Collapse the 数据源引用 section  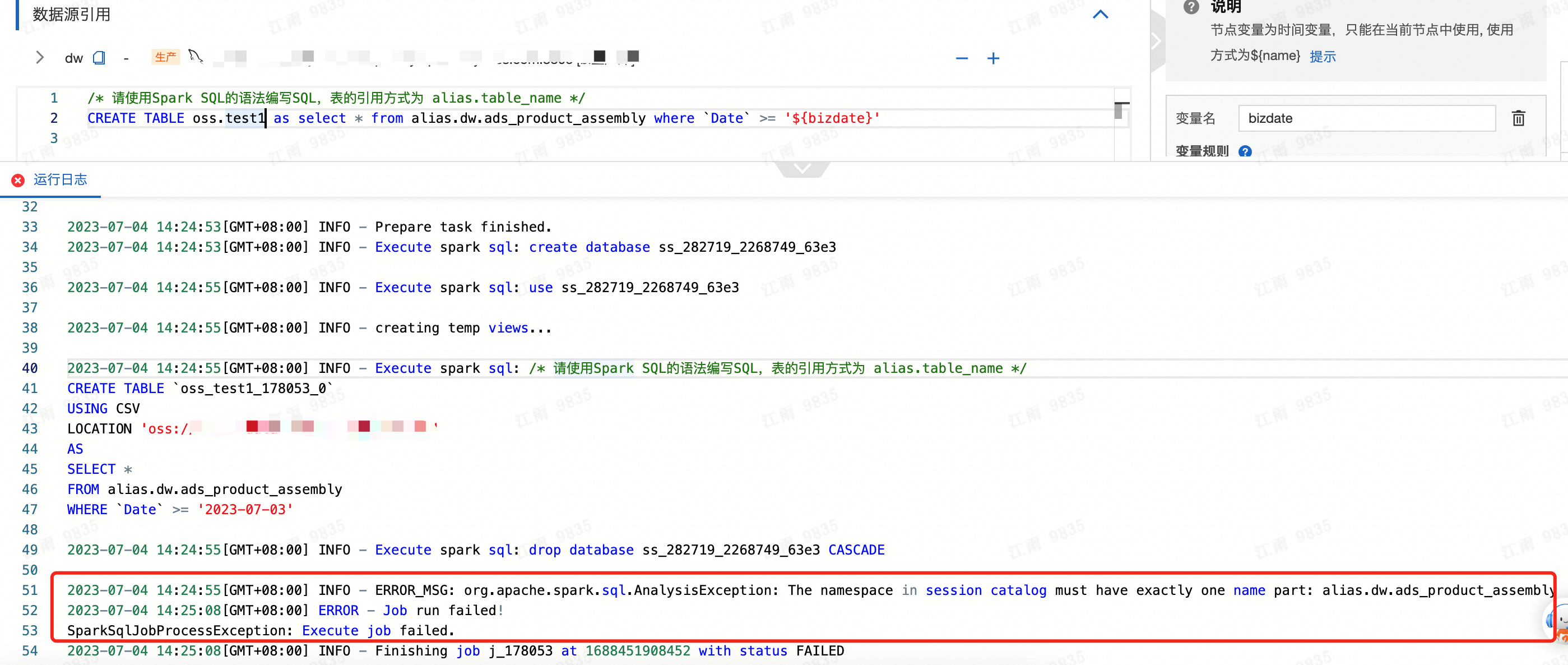1101,14
